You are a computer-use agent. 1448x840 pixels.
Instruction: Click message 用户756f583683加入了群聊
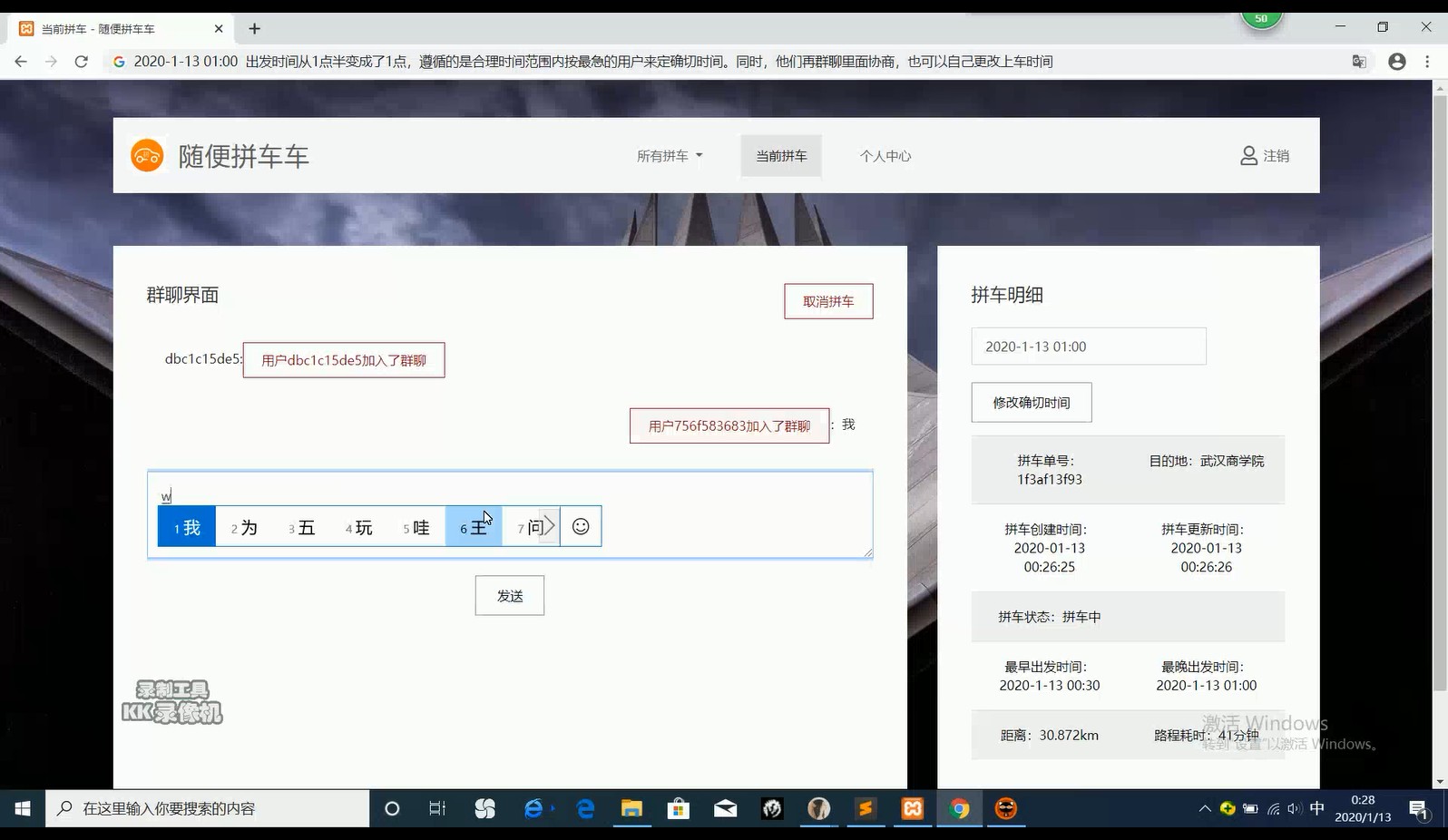coord(729,425)
